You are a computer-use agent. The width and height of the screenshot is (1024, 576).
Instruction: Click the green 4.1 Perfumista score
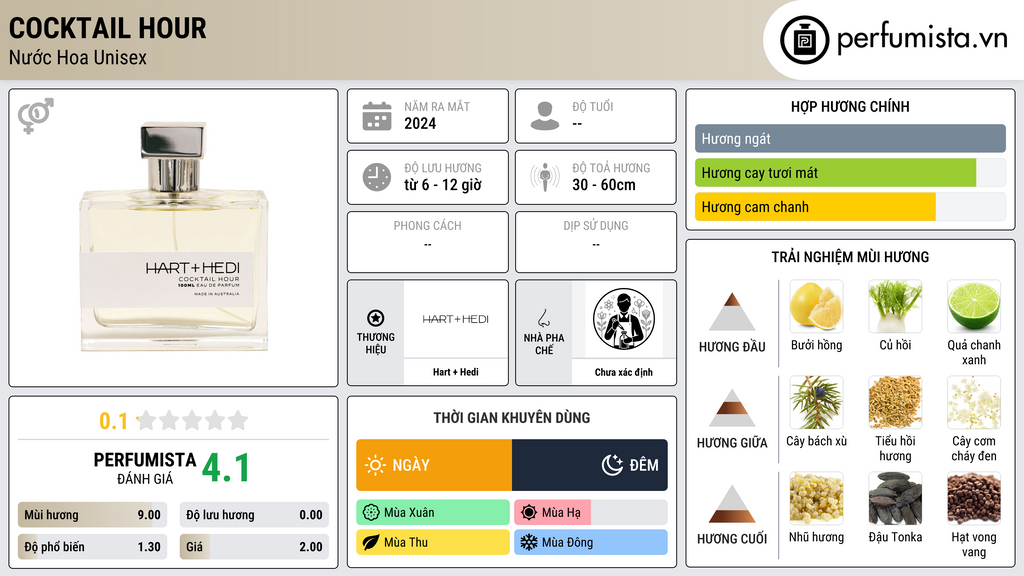point(226,468)
